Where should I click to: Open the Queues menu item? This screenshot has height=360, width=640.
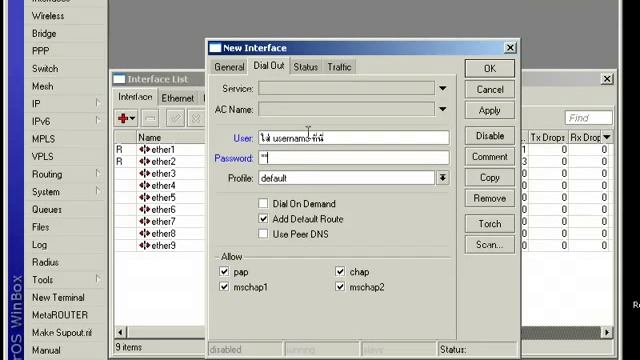click(x=47, y=209)
